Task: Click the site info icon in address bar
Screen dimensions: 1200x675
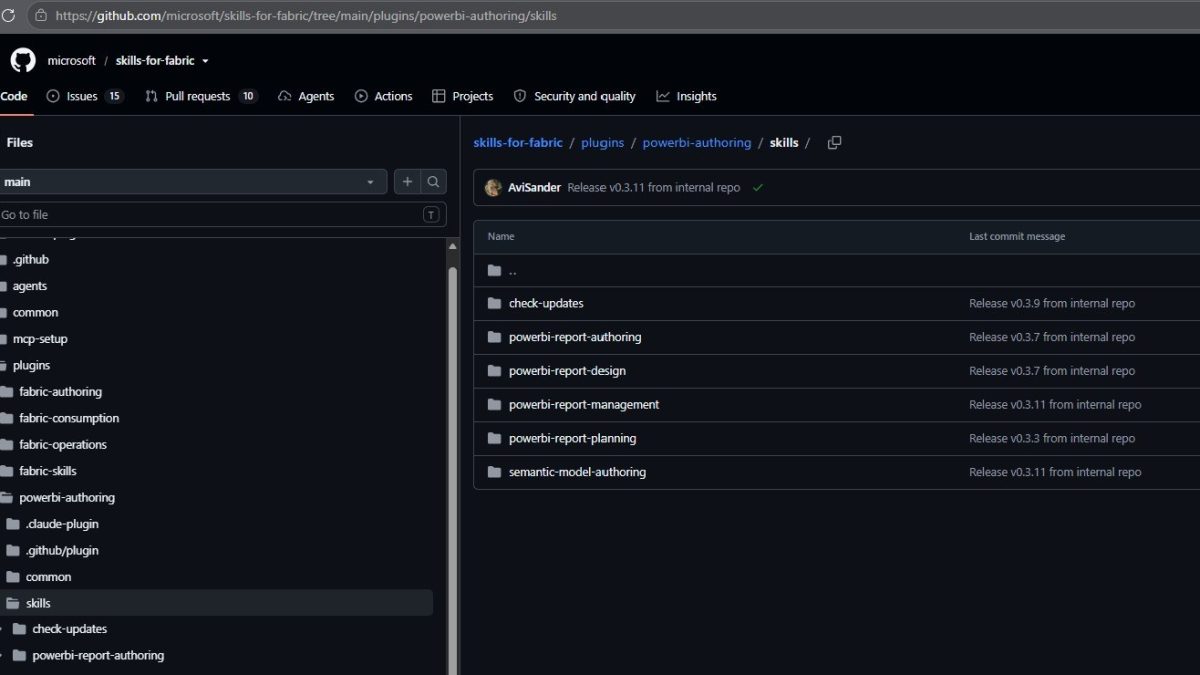Action: pyautogui.click(x=41, y=16)
